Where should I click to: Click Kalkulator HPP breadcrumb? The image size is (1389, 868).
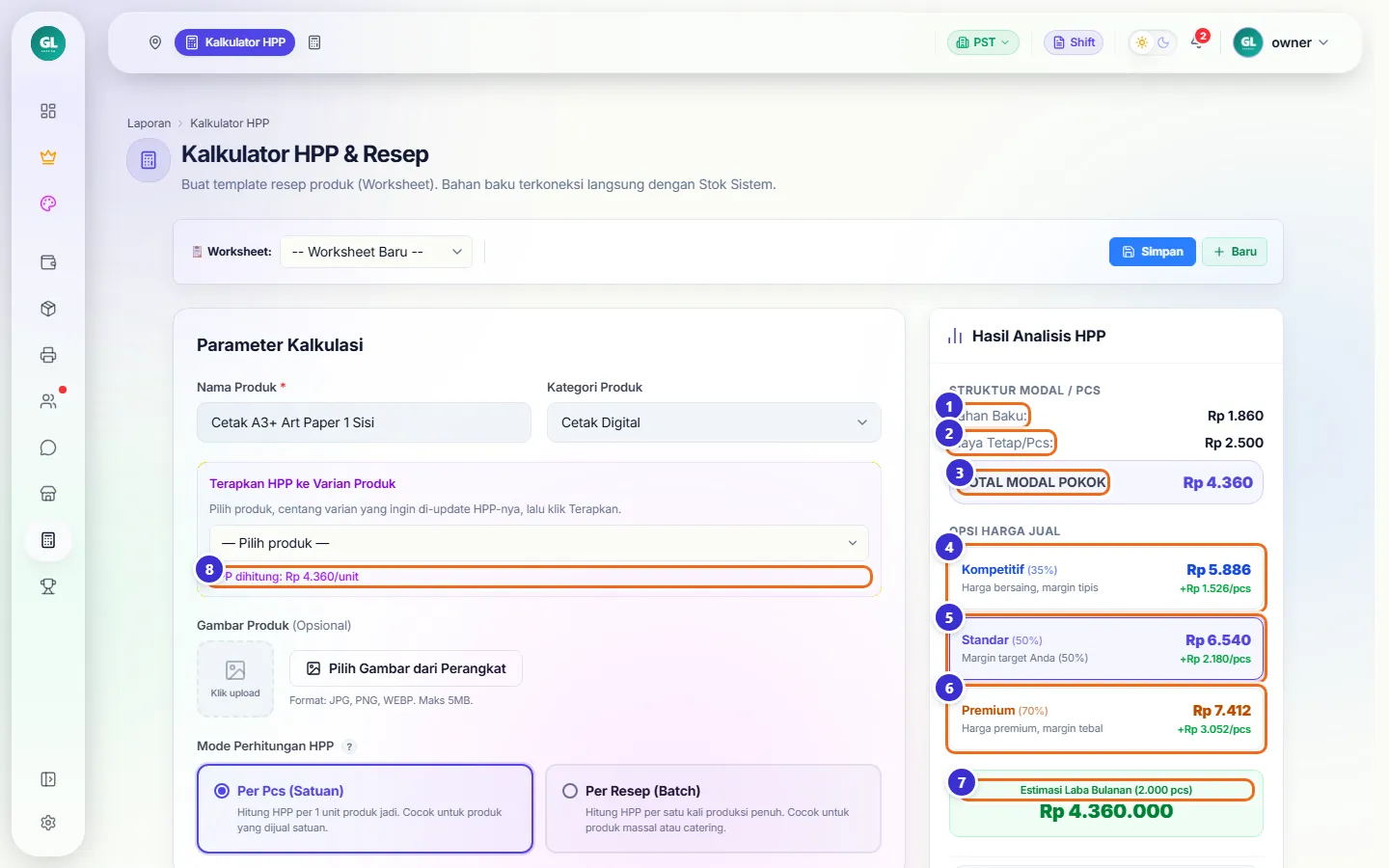tap(230, 123)
